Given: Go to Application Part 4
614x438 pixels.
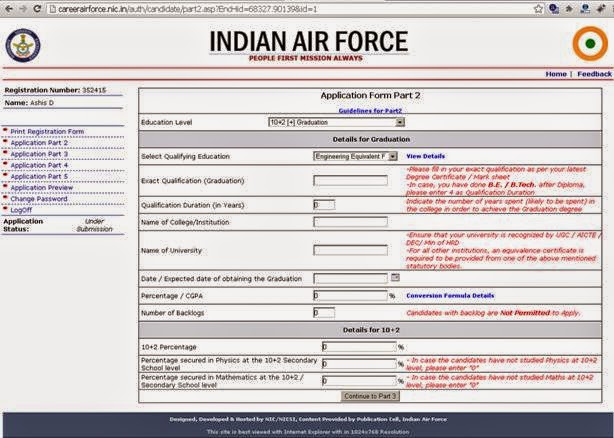Looking at the screenshot, I should point(39,165).
